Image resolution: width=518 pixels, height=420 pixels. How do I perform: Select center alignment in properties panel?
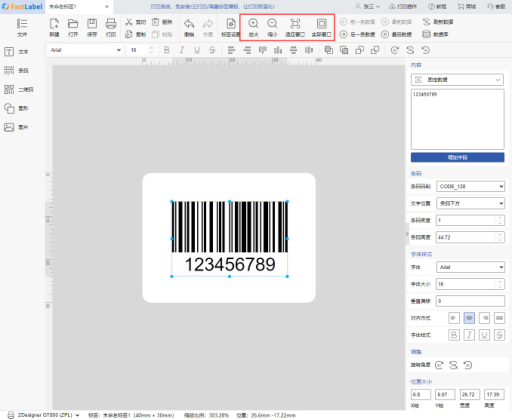(x=469, y=318)
